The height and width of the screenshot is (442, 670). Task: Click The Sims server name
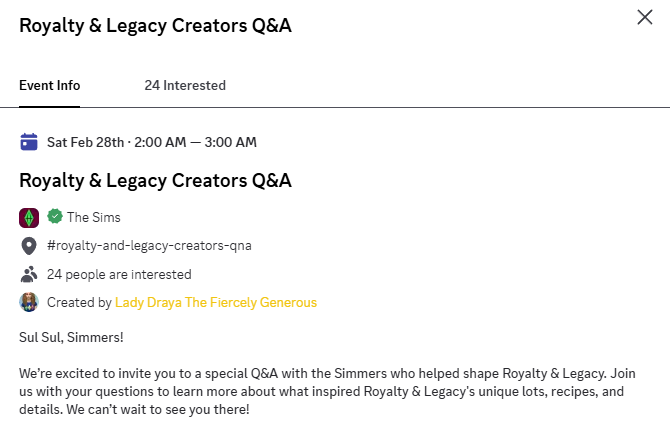click(94, 217)
